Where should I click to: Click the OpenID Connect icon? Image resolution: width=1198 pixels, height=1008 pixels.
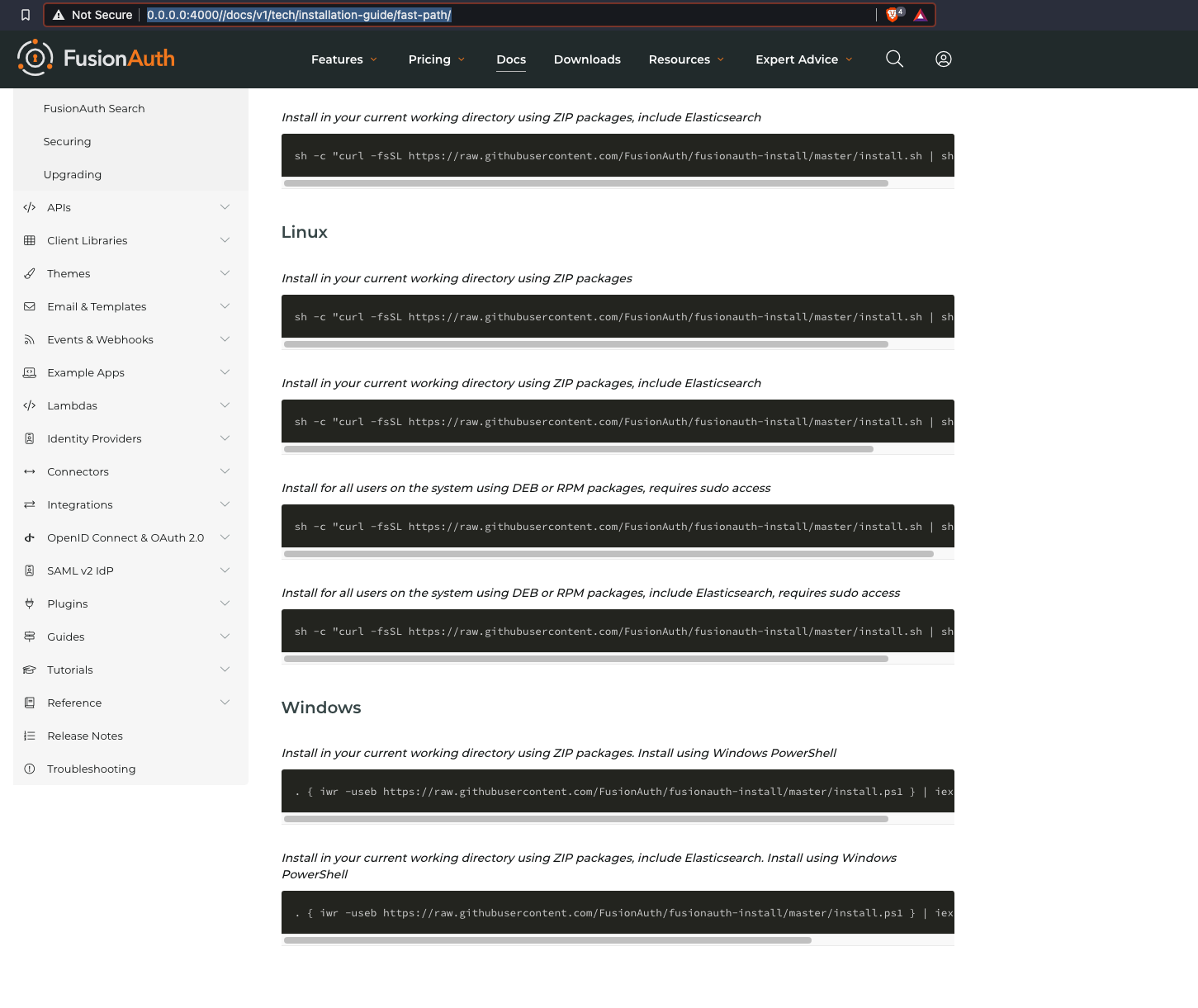coord(30,537)
